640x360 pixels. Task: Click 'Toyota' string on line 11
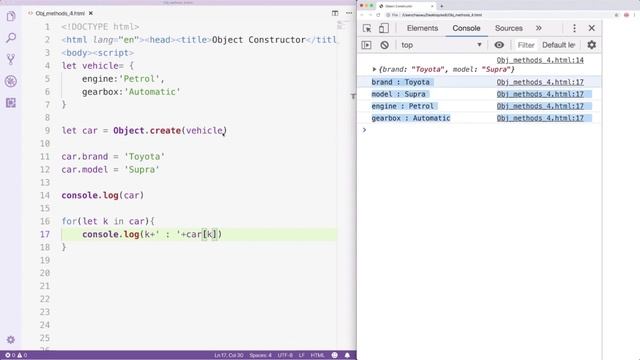click(x=144, y=157)
